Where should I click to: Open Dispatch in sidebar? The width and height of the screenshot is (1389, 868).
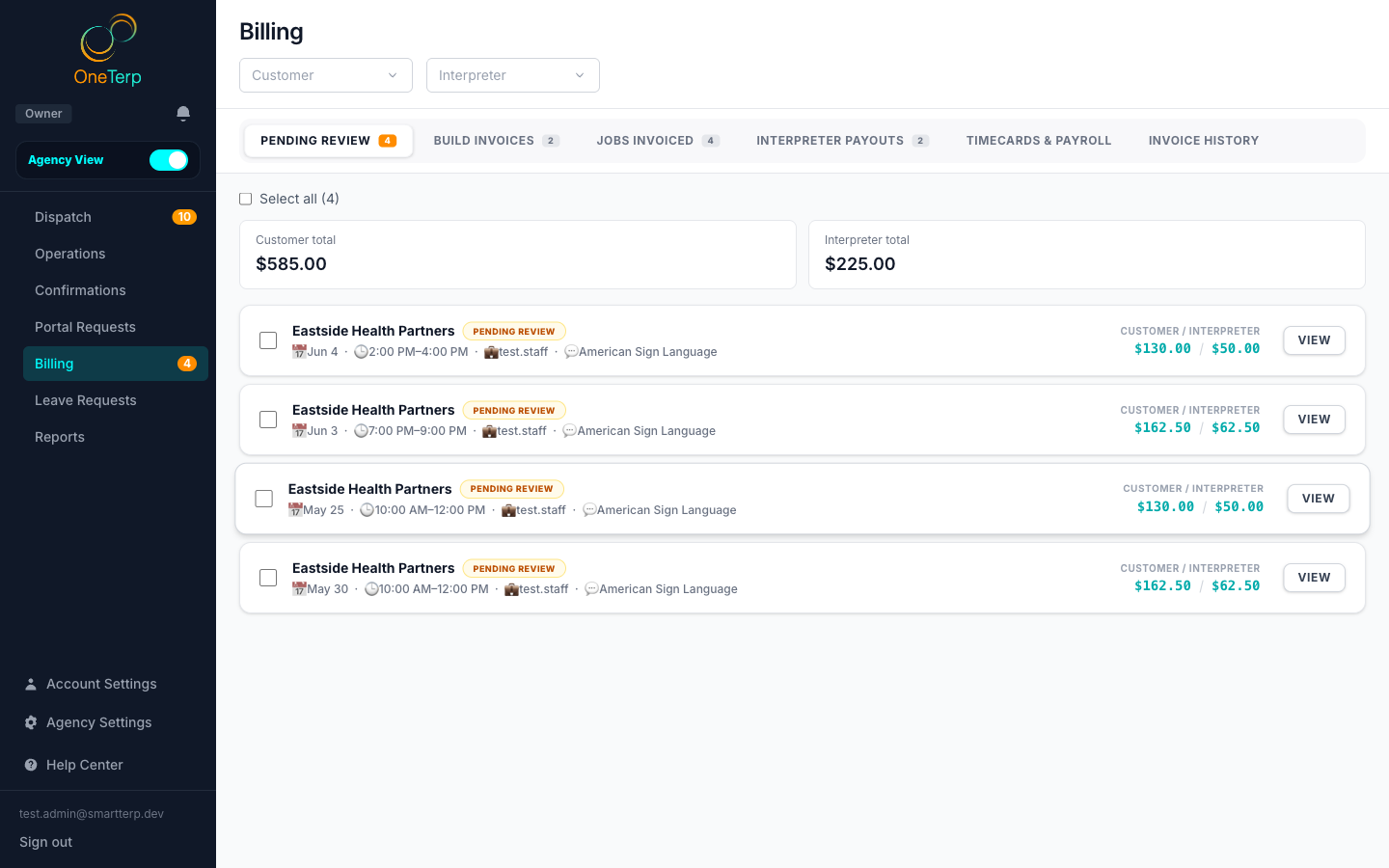116,217
